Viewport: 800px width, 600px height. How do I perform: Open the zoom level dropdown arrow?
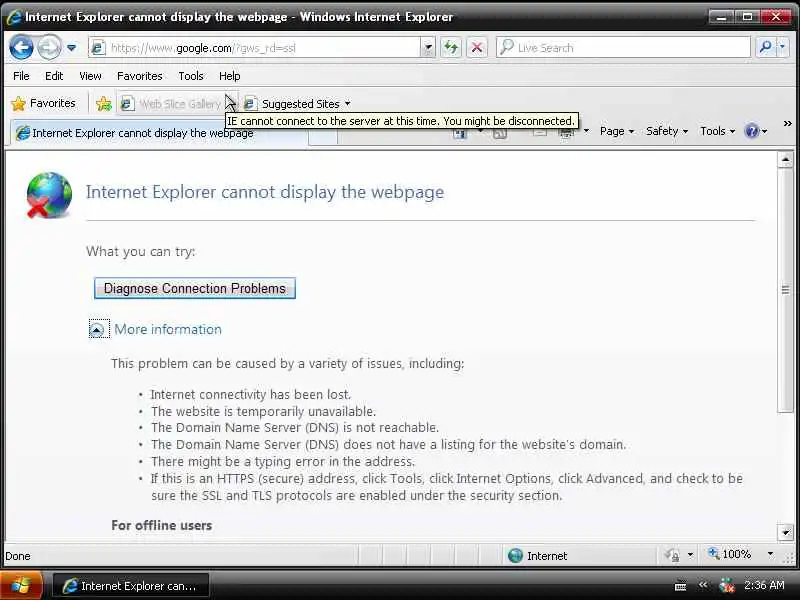tap(770, 555)
